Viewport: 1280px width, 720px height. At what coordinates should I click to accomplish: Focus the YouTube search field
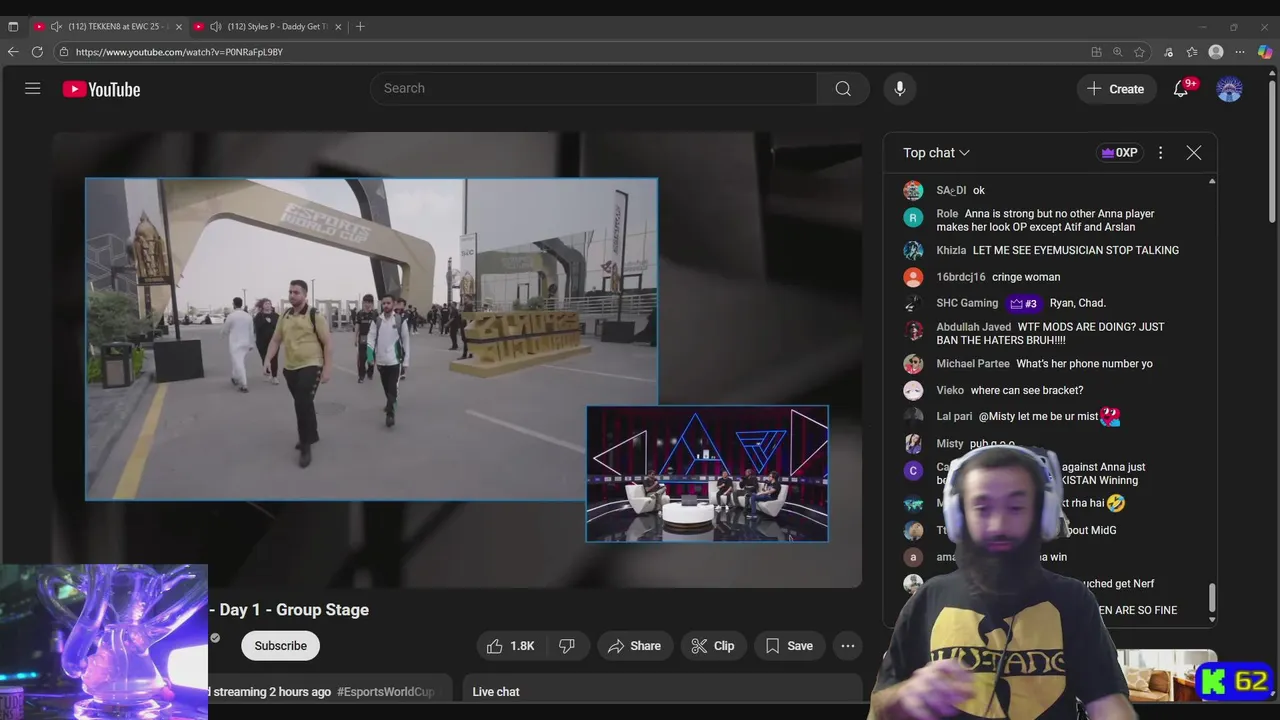pyautogui.click(x=593, y=89)
